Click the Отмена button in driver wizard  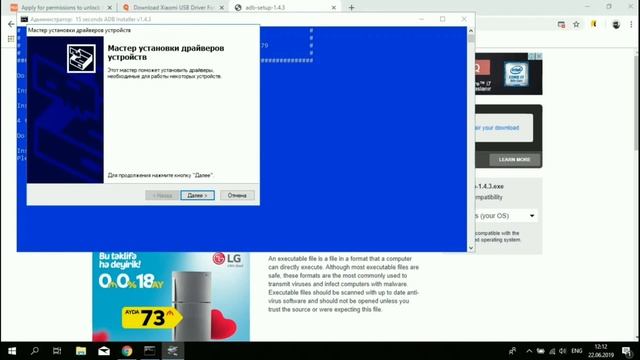tap(237, 196)
